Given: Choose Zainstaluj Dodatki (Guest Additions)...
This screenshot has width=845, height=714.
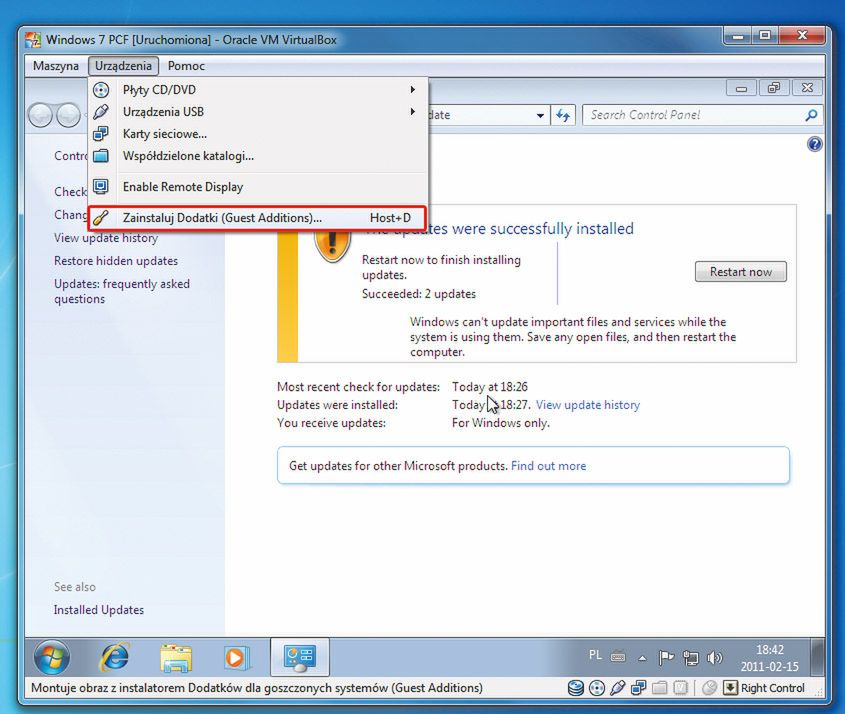Looking at the screenshot, I should [x=258, y=218].
